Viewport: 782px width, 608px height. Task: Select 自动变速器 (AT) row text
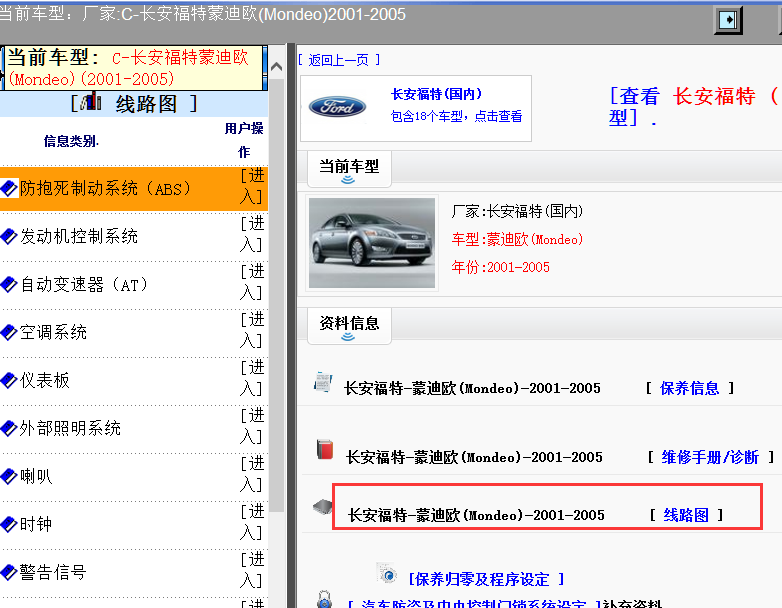pyautogui.click(x=84, y=285)
